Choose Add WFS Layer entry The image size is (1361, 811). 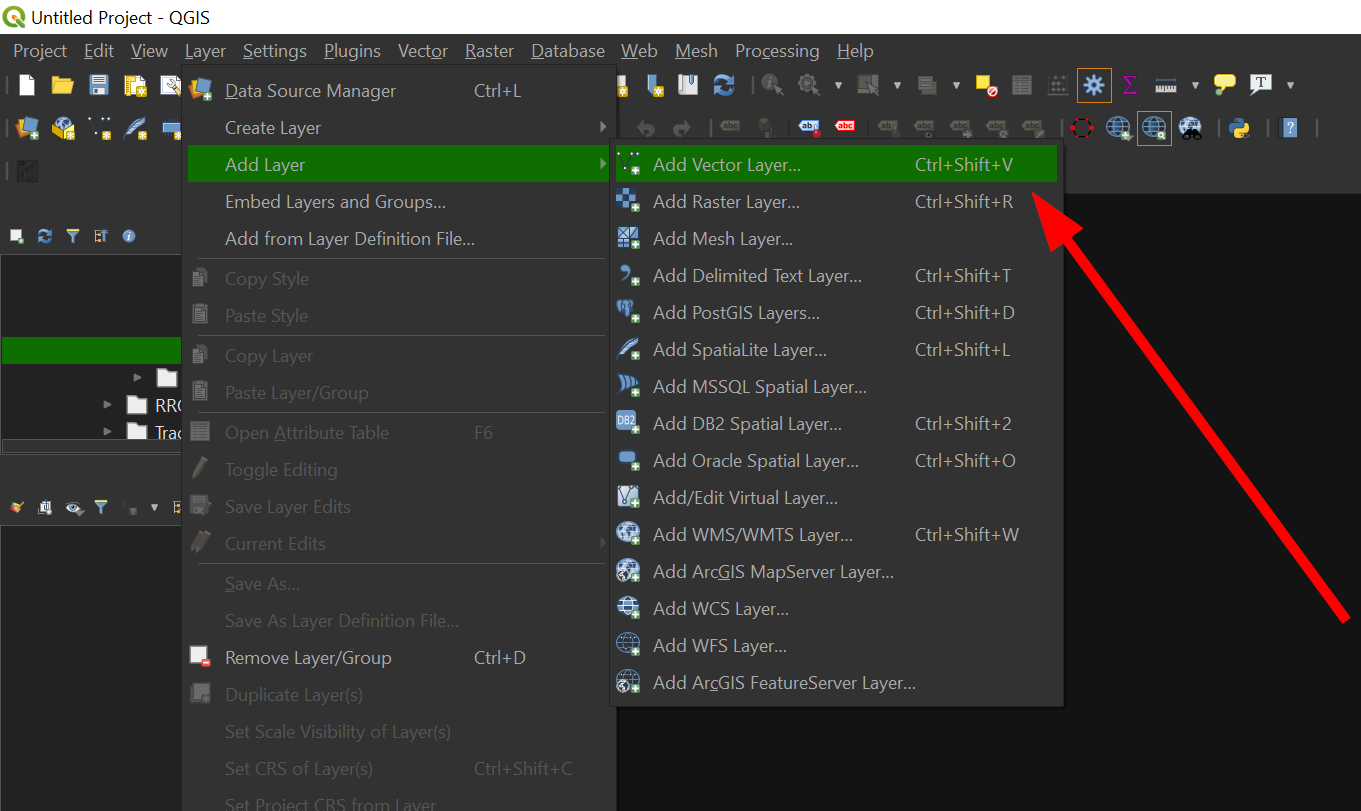coord(834,645)
